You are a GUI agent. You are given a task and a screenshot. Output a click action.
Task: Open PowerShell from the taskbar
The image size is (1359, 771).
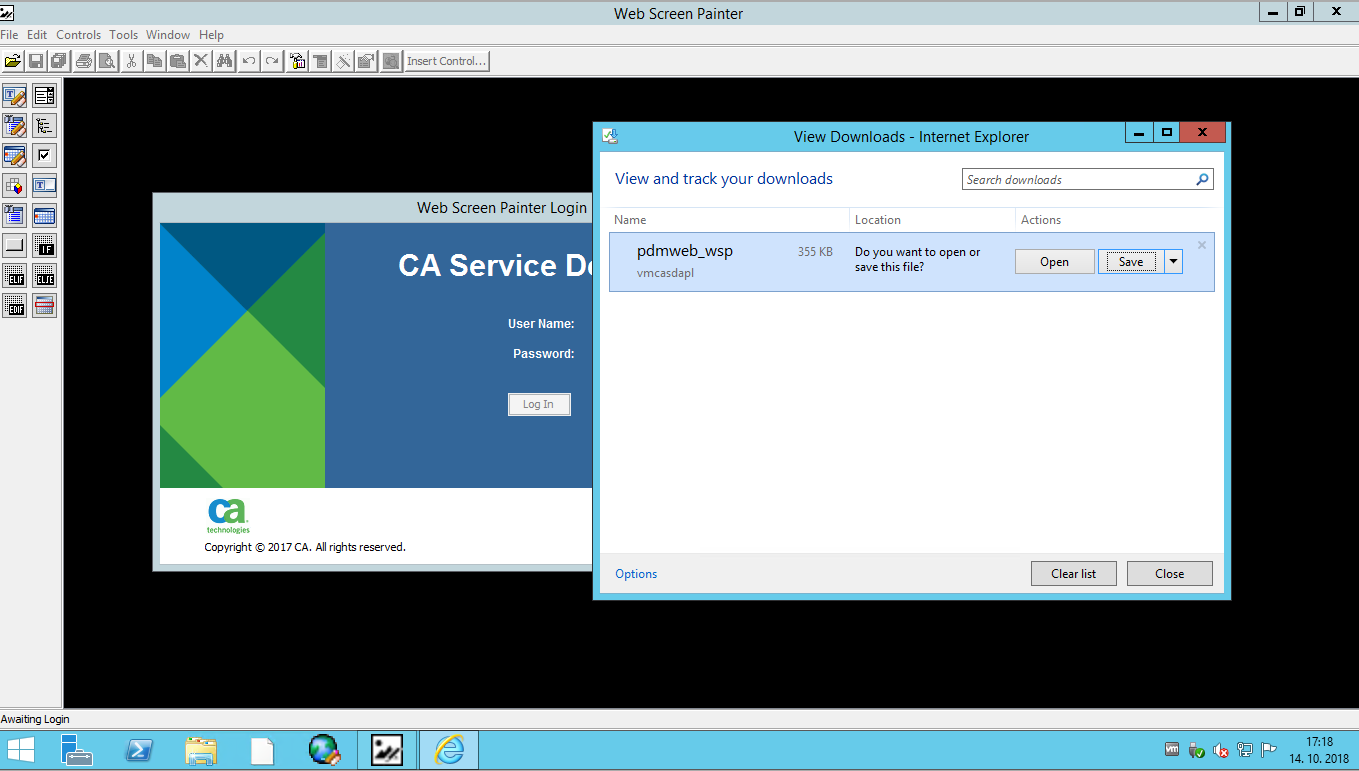(139, 750)
